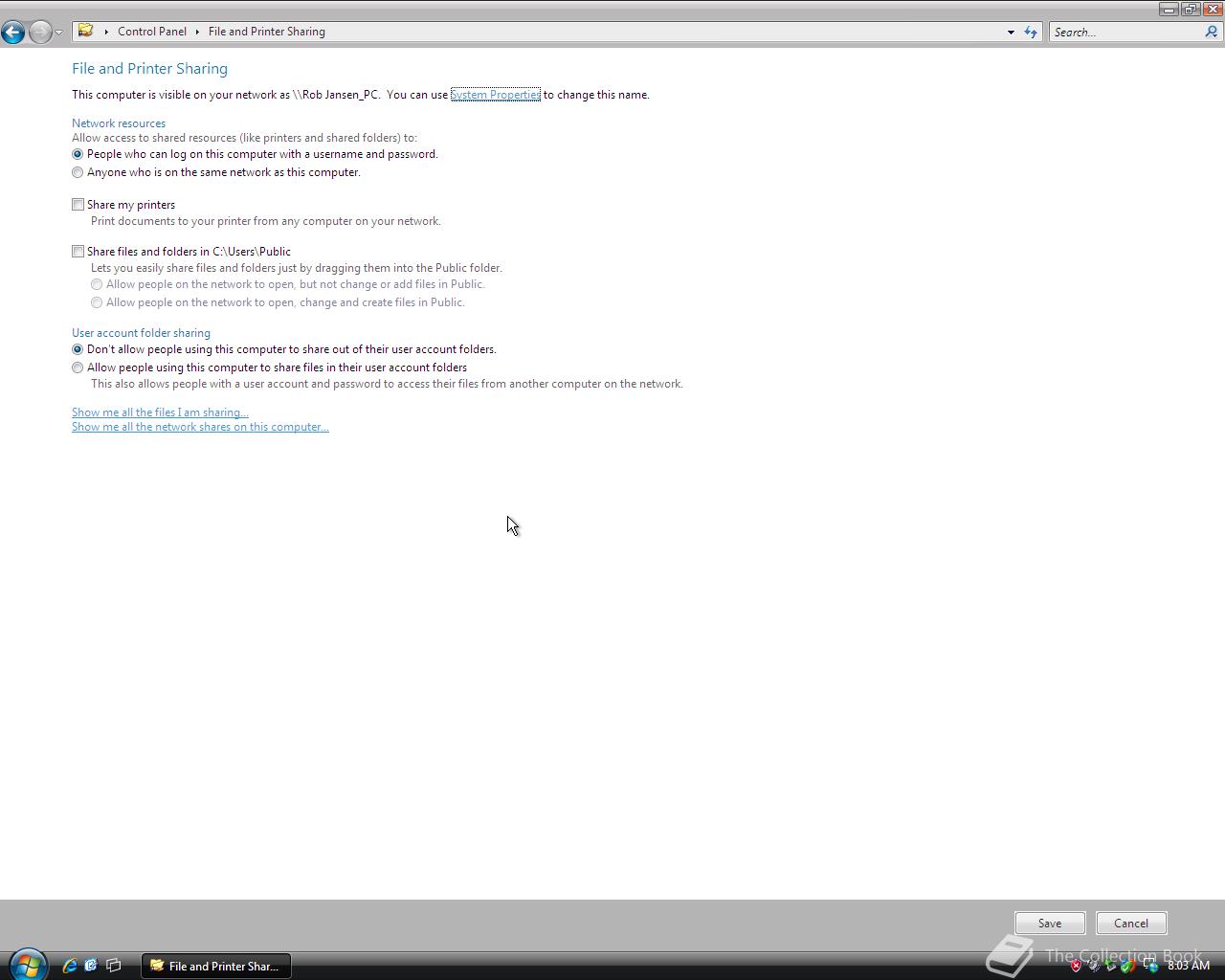Viewport: 1225px width, 980px height.
Task: Click the tray icon right of red shield
Action: tap(1094, 967)
